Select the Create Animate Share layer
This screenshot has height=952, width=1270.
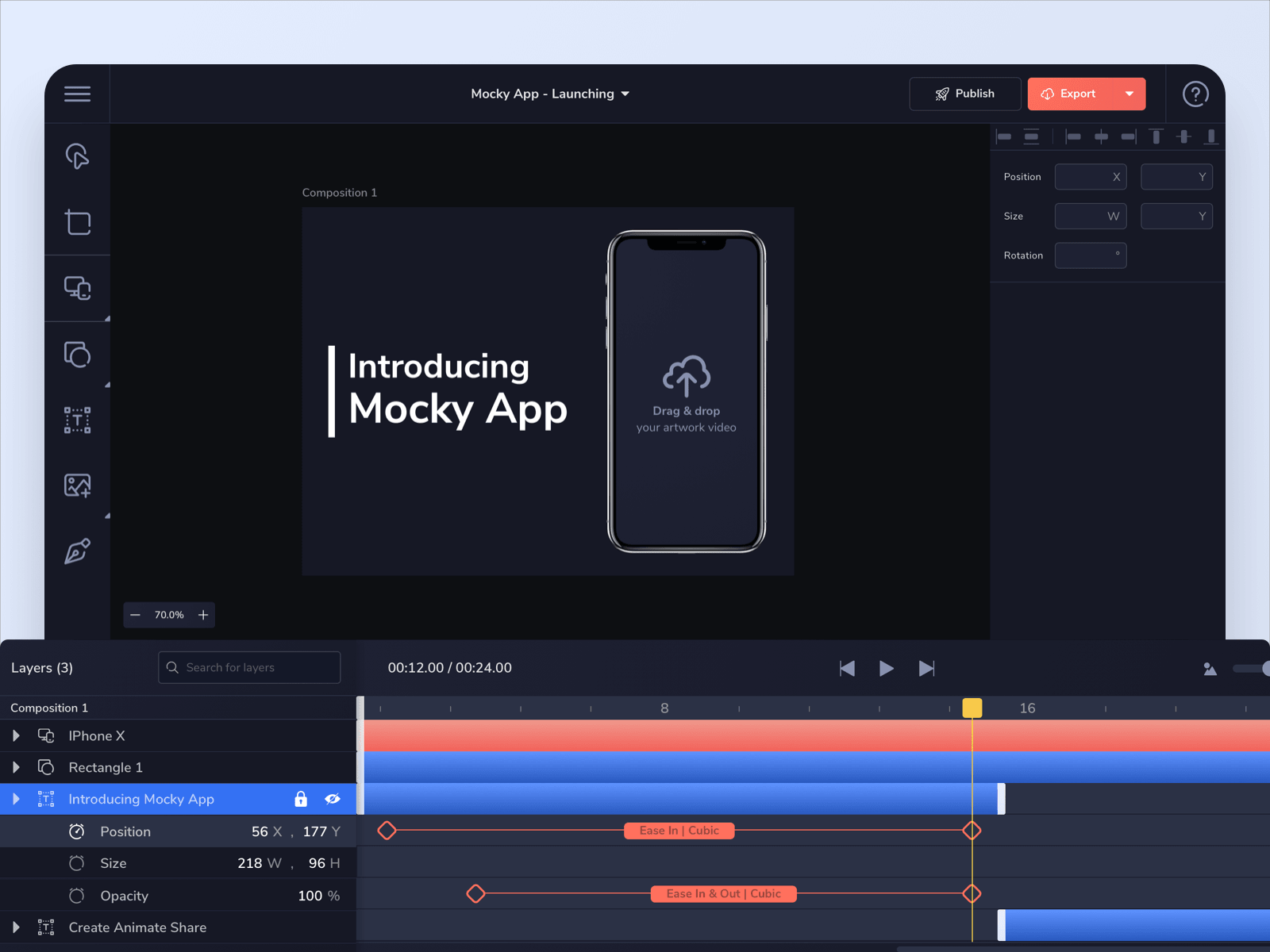click(x=179, y=927)
